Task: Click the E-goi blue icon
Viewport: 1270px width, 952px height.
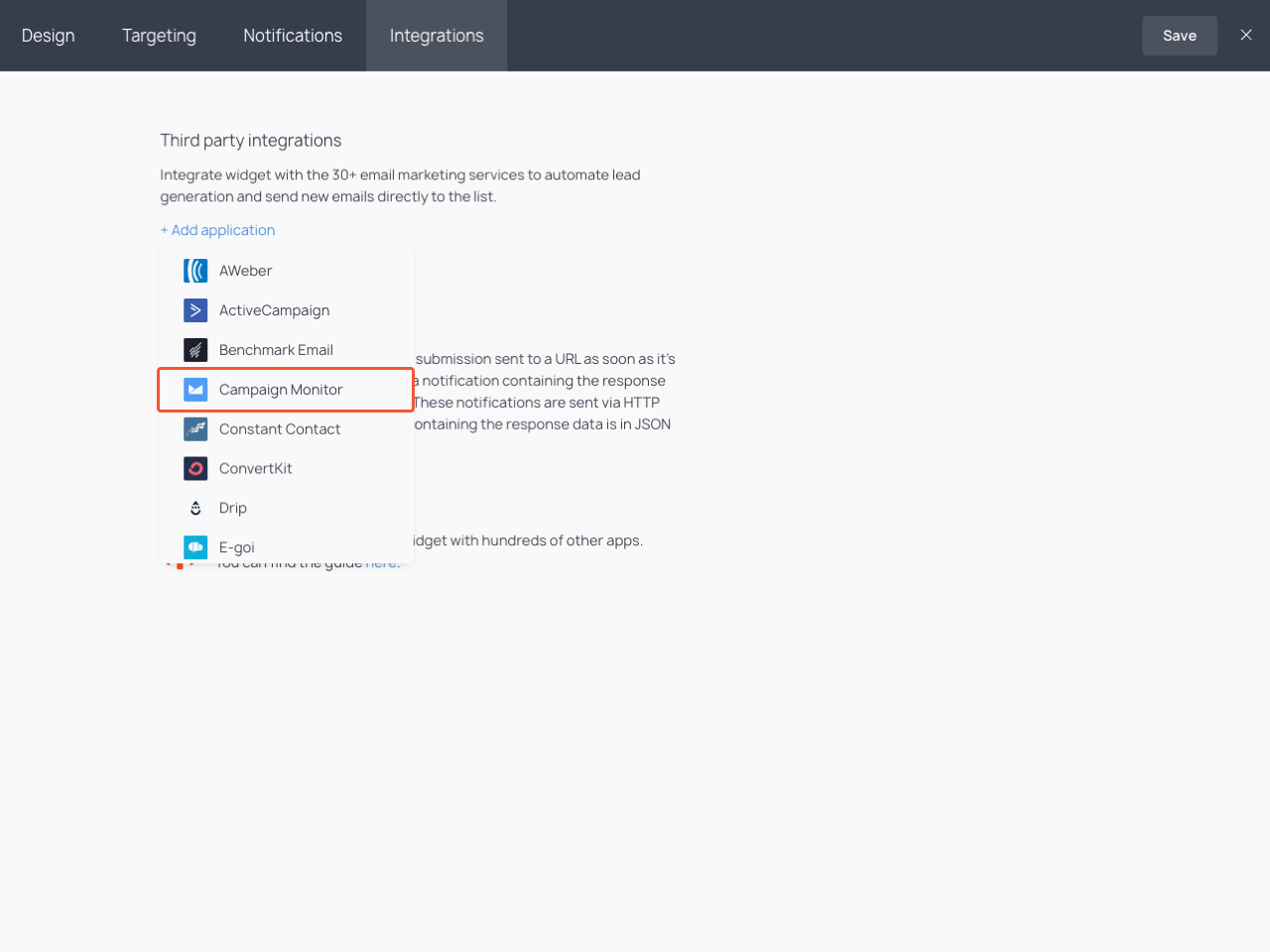Action: click(195, 547)
